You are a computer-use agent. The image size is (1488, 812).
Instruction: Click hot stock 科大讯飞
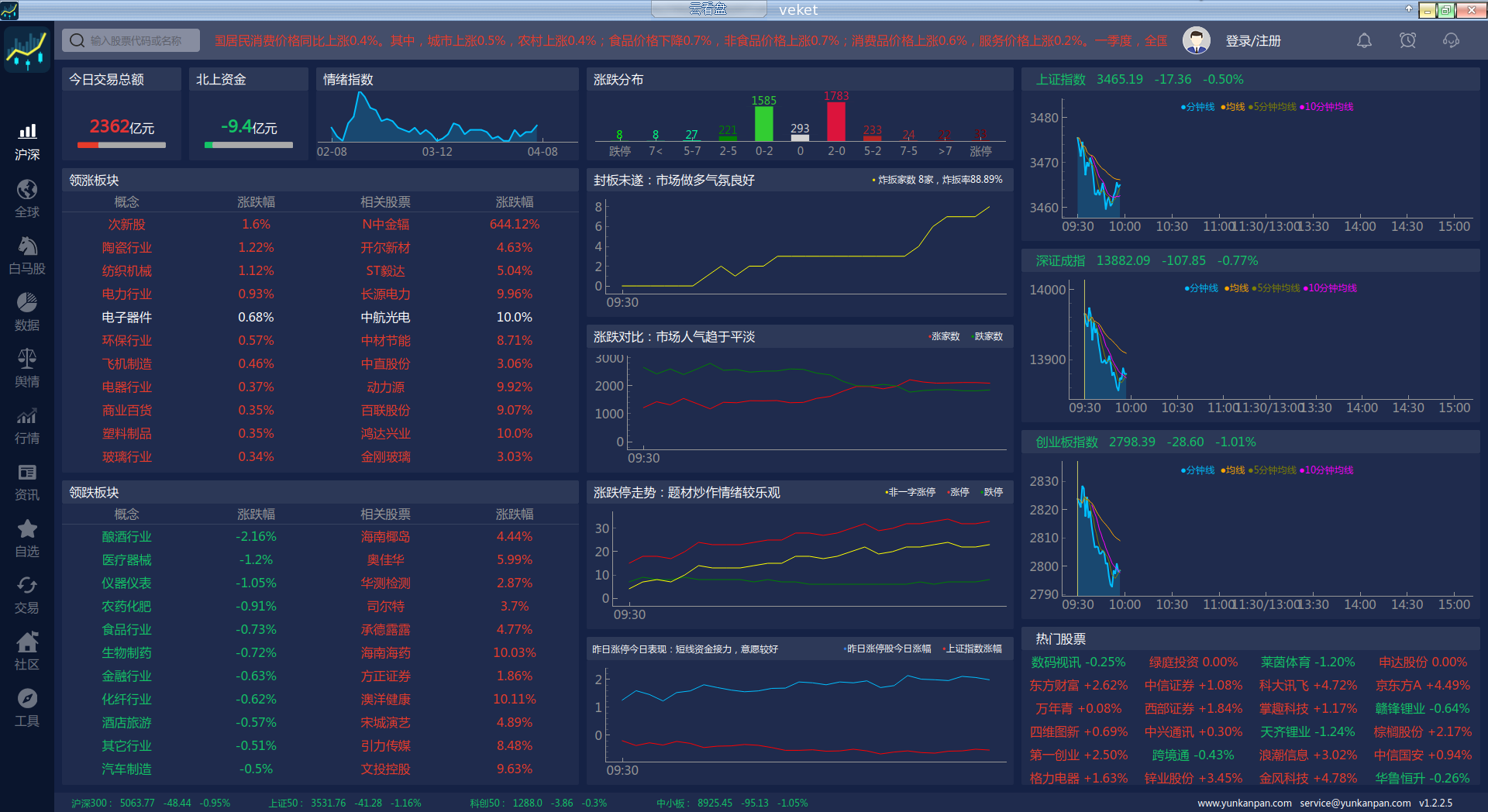point(1308,685)
